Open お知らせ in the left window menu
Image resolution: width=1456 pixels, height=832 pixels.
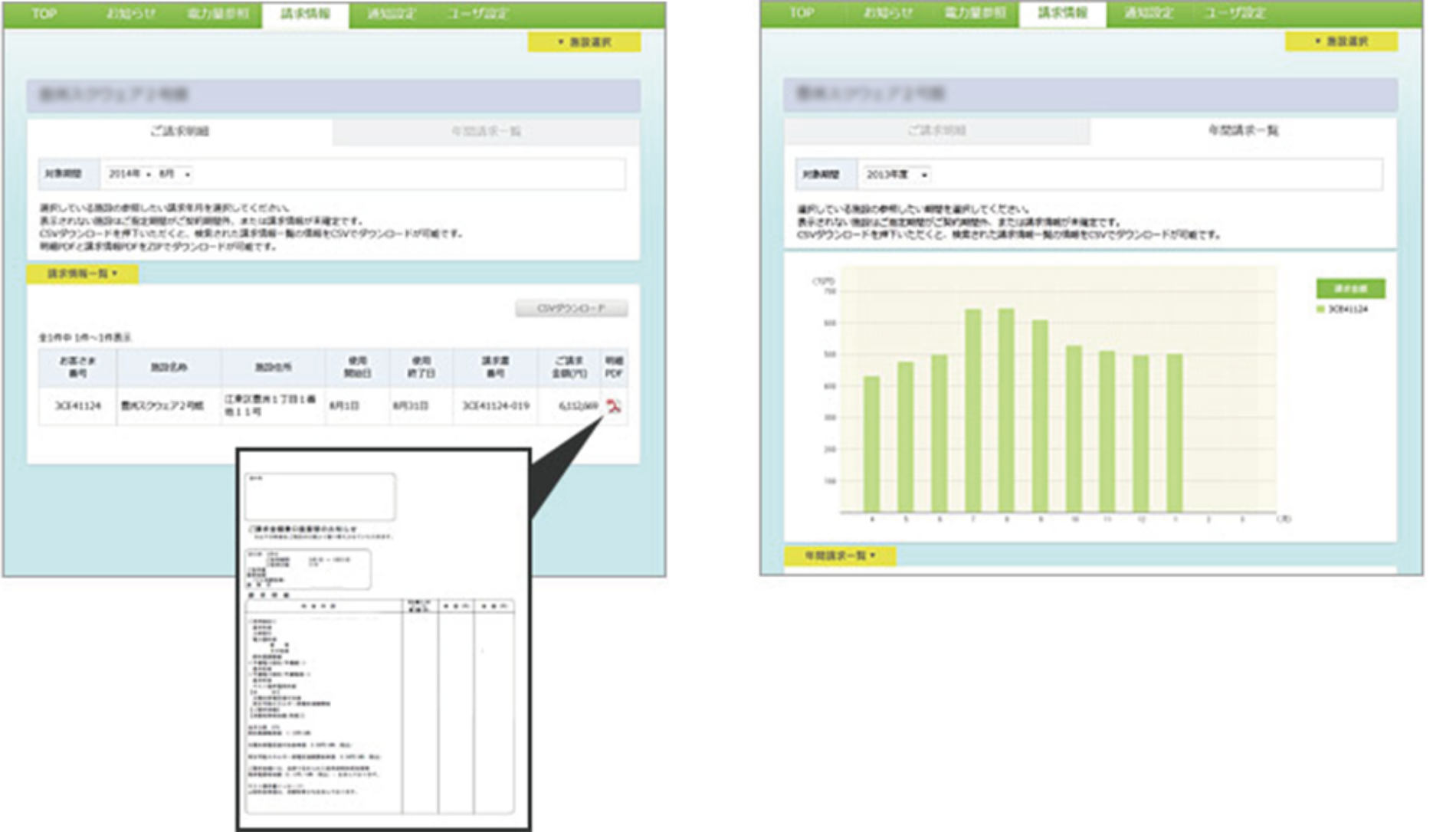pyautogui.click(x=131, y=14)
